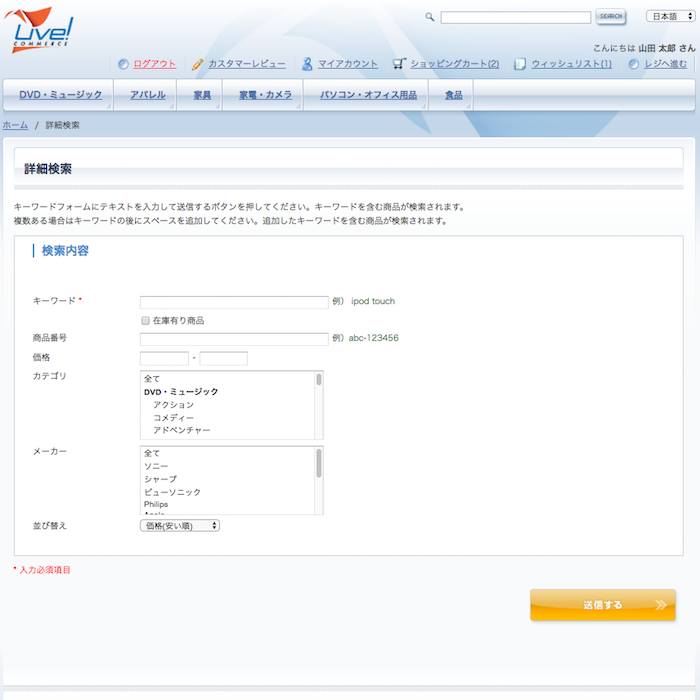Click the pencil icon for customer reviews

tap(198, 64)
